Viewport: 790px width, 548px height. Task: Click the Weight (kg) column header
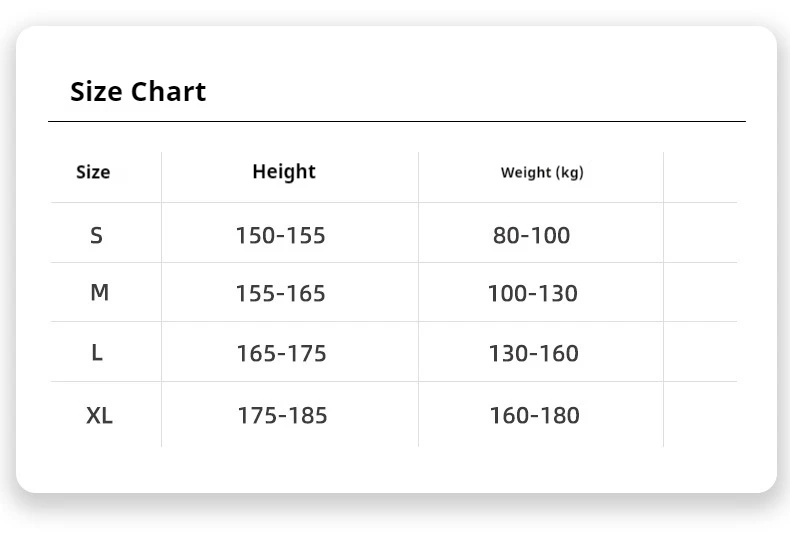coord(541,172)
